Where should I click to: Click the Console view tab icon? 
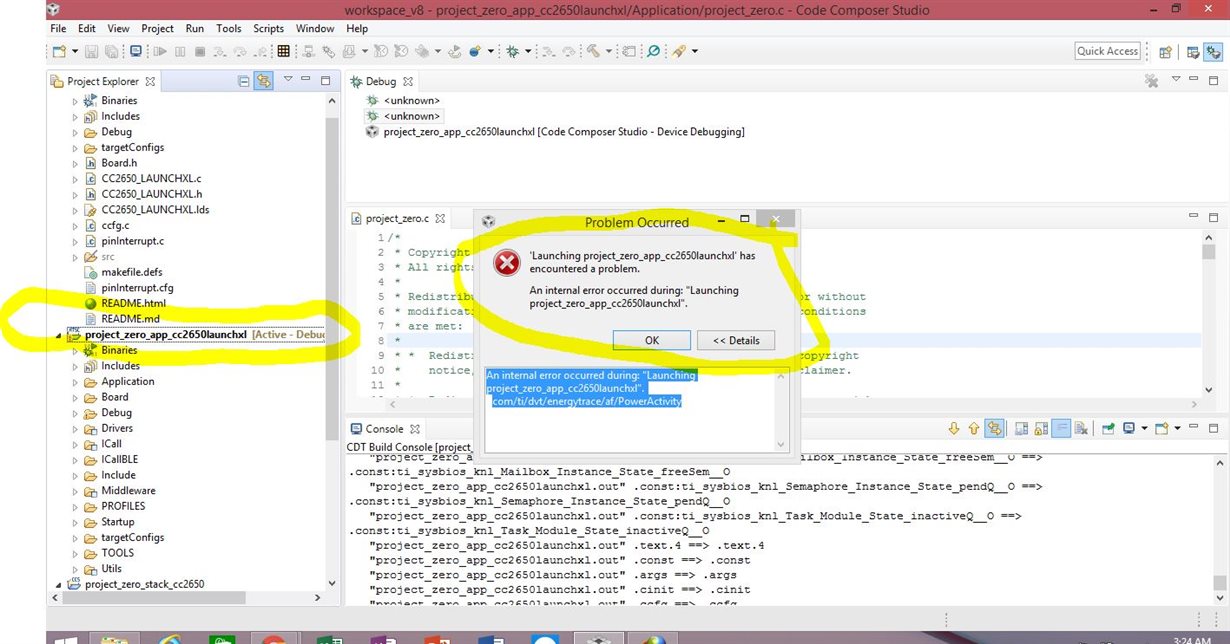tap(356, 428)
